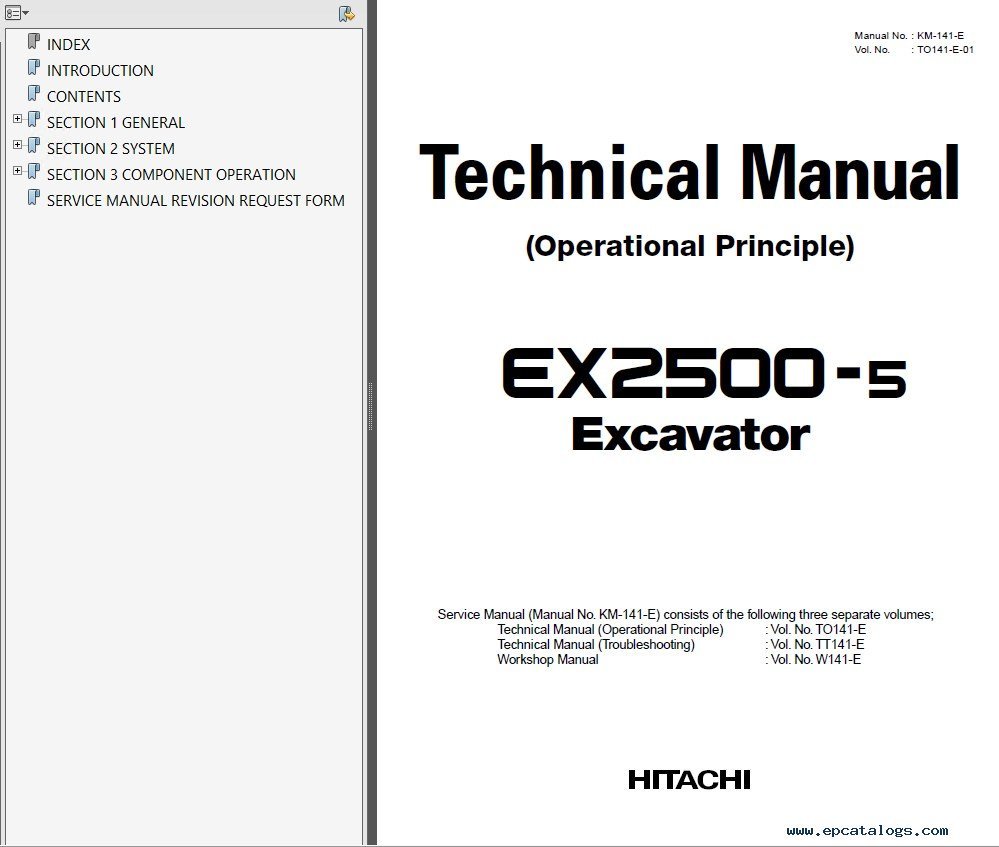
Task: Navigate to SECTION 3 COMPONENT OPERATION
Action: (171, 175)
